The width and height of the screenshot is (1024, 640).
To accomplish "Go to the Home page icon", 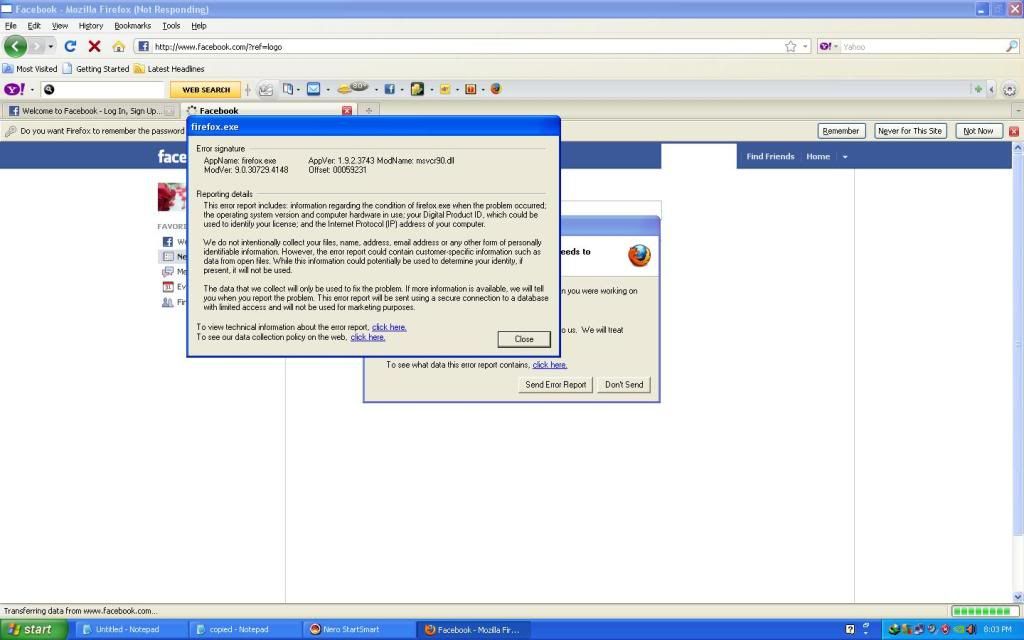I will coord(118,46).
